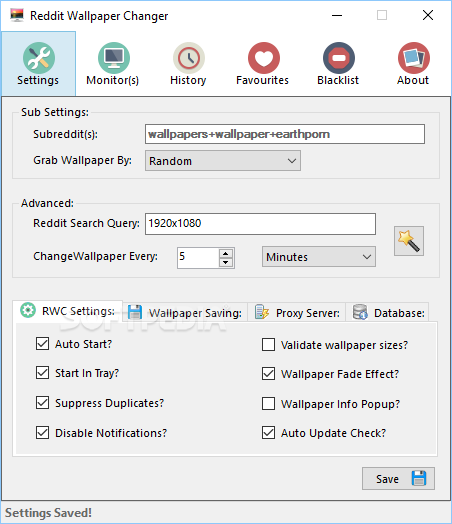Switch to the Wallpaper Saving tab

(185, 312)
